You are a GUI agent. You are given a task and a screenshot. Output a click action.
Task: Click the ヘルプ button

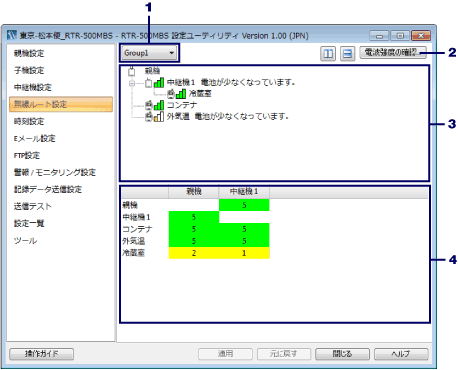401,354
